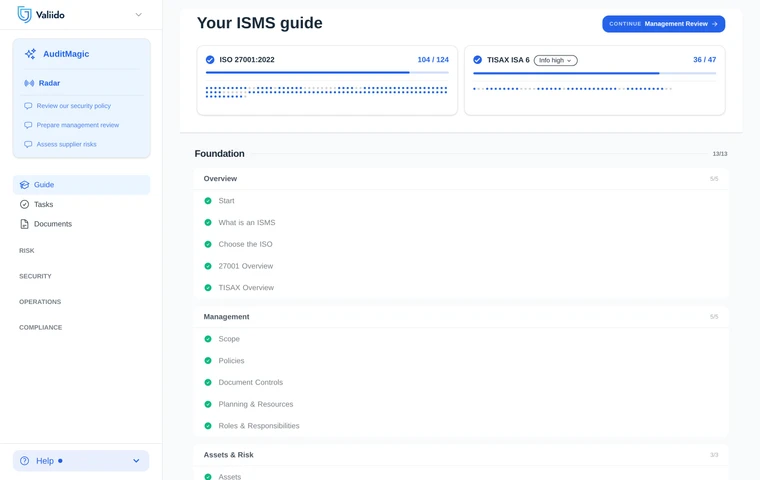Click the 13/13 Foundation counter
The image size is (768, 480).
[x=720, y=154]
